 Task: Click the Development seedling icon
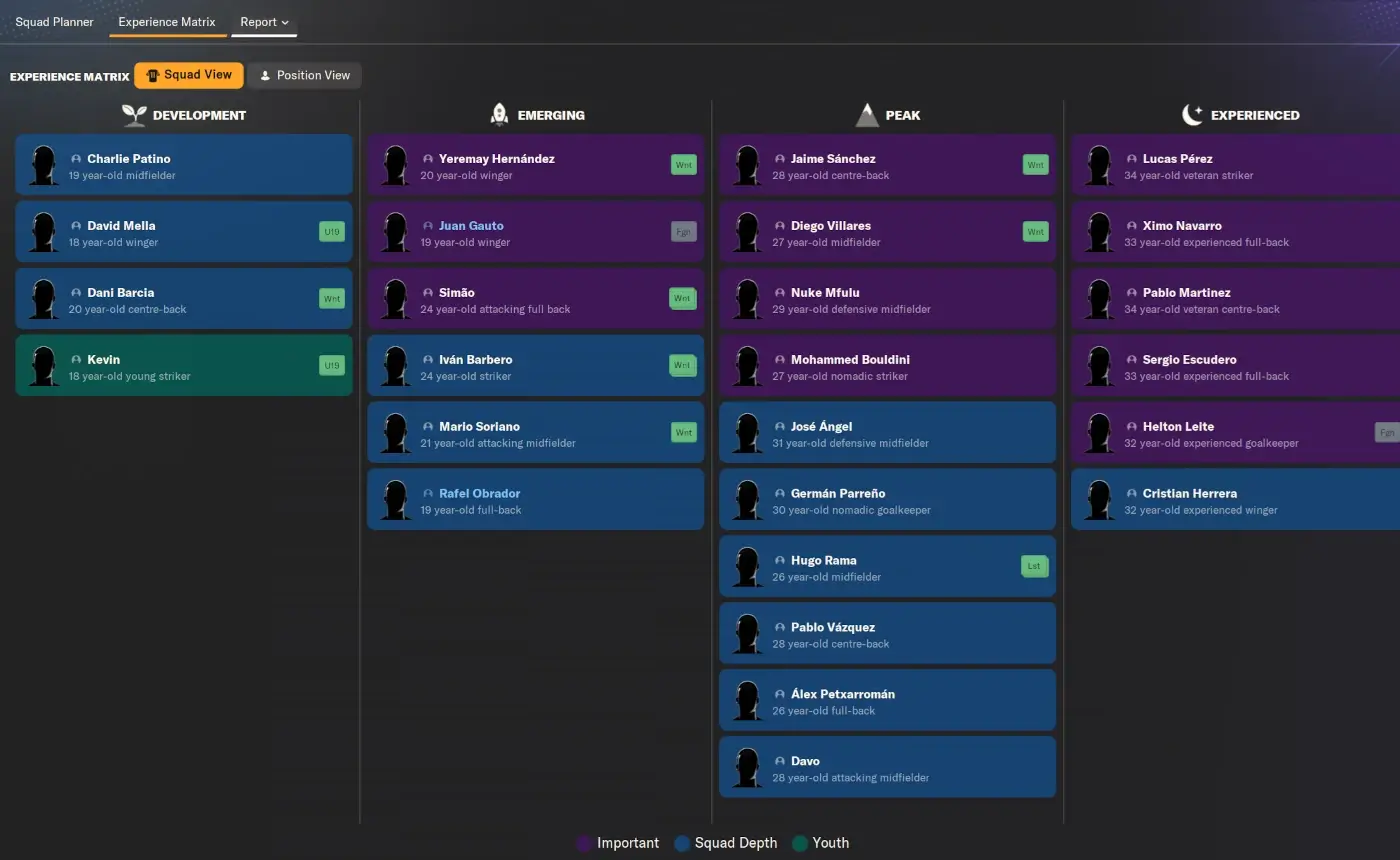[134, 115]
